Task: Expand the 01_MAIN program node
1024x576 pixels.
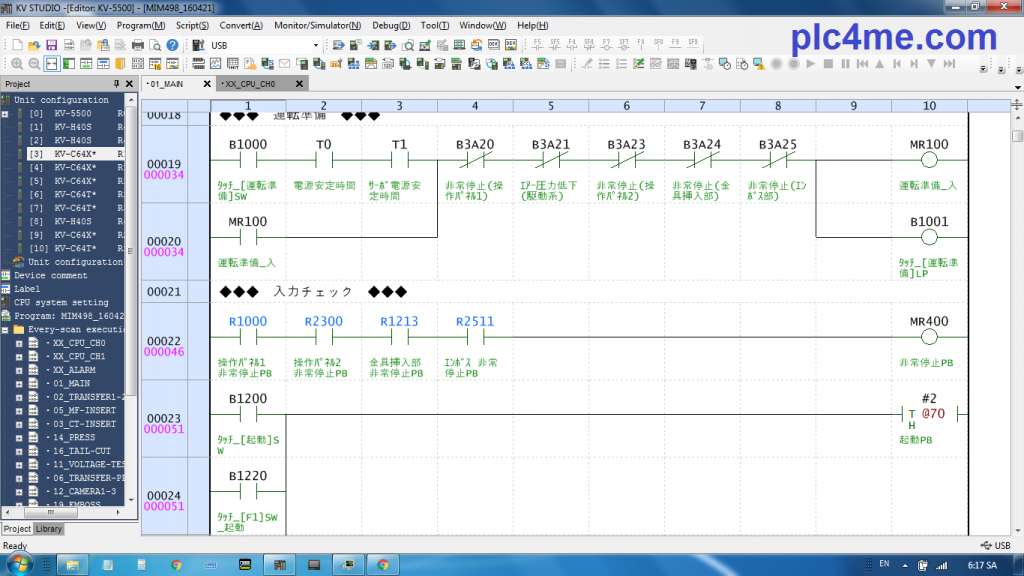Action: [19, 383]
